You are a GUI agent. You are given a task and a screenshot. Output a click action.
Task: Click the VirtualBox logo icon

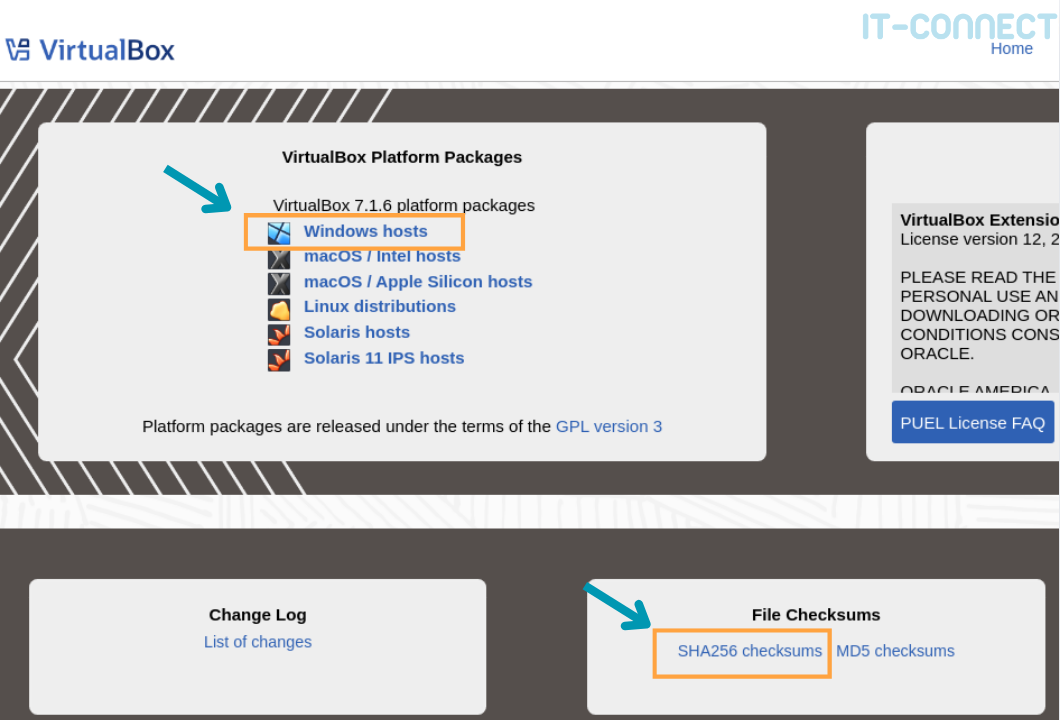pos(18,49)
